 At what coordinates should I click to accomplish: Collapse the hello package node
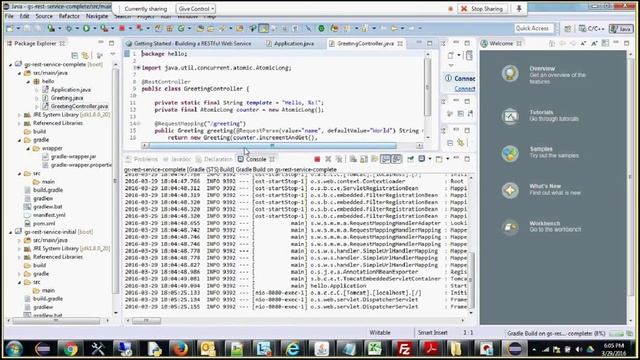(x=28, y=81)
